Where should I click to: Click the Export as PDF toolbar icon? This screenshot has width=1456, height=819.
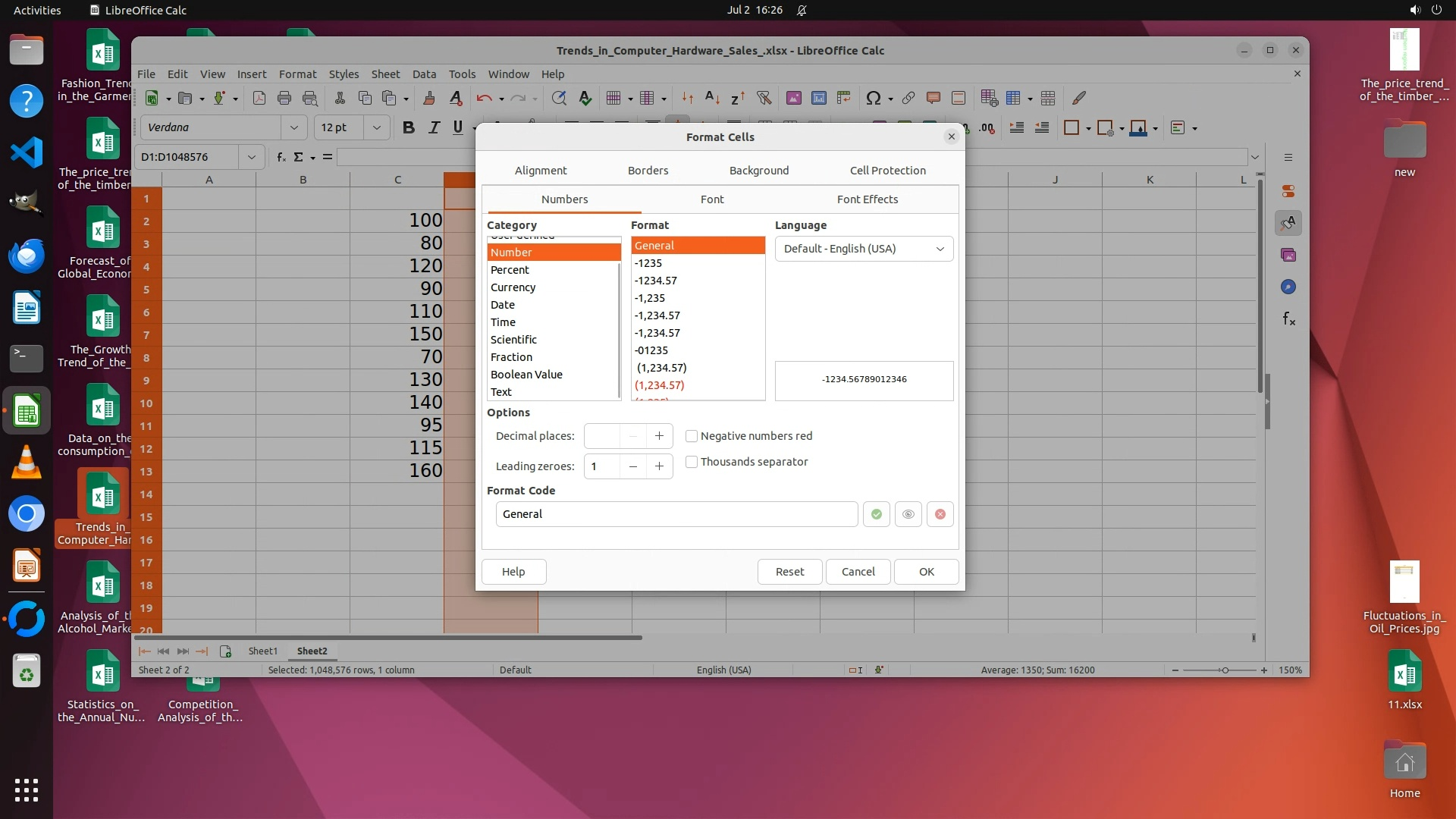pos(259,98)
